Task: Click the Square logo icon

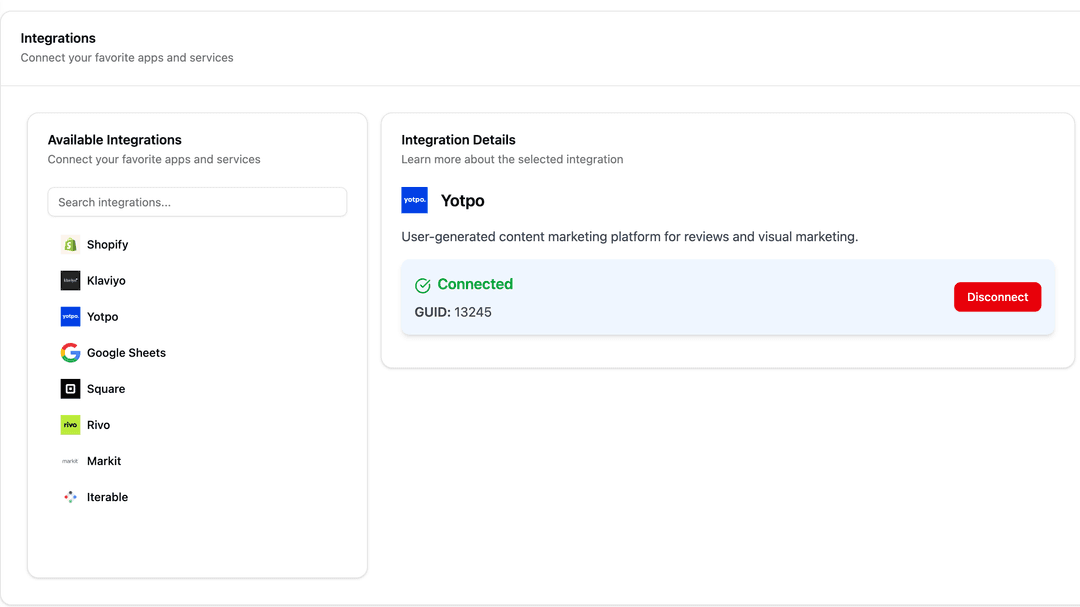Action: tap(70, 389)
